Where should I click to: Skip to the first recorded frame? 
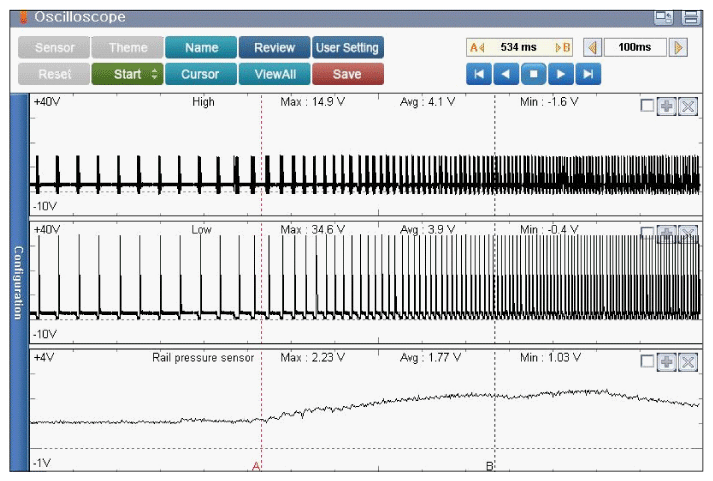(479, 74)
